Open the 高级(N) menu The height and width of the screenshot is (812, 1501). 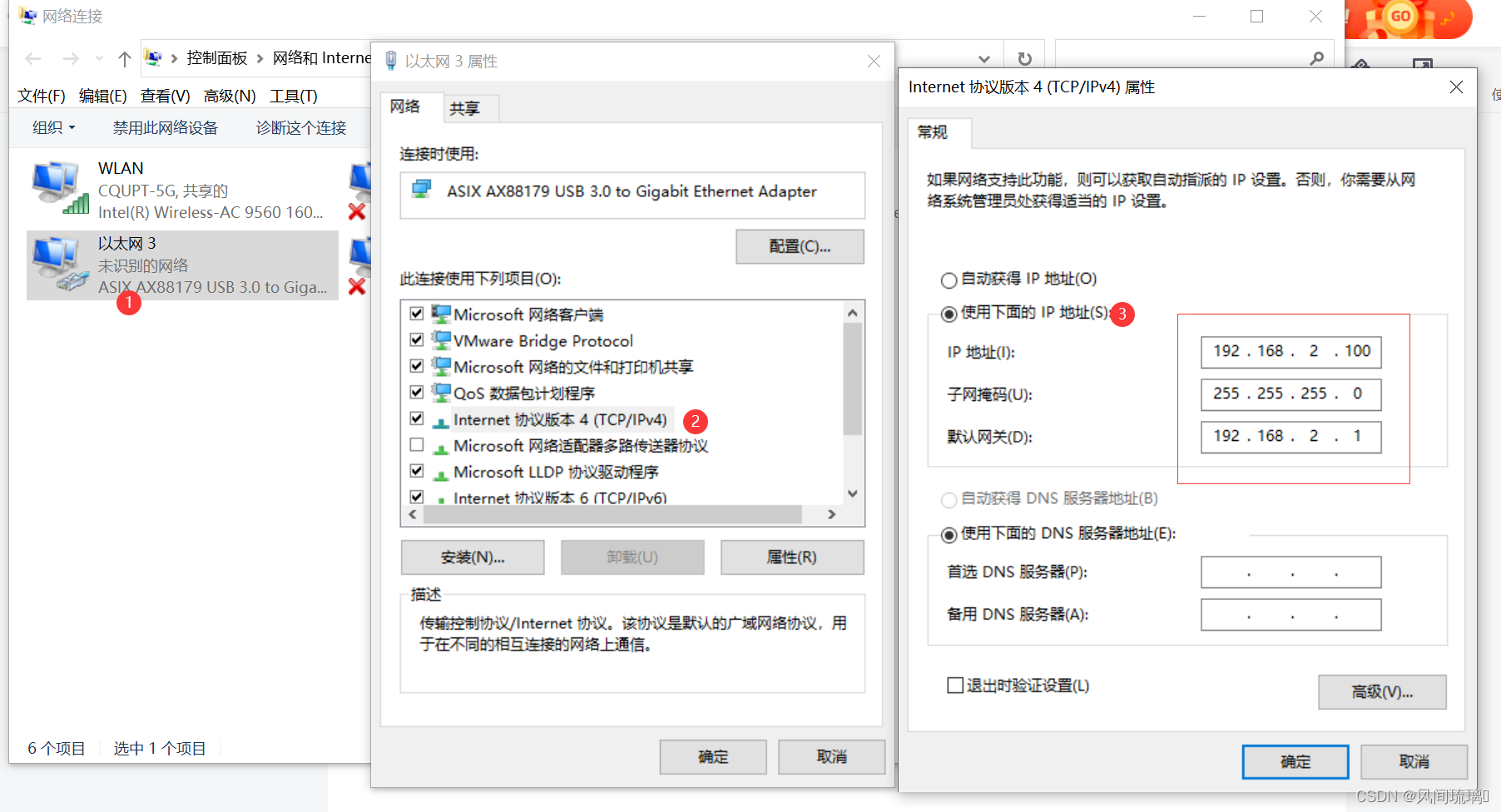click(x=230, y=96)
